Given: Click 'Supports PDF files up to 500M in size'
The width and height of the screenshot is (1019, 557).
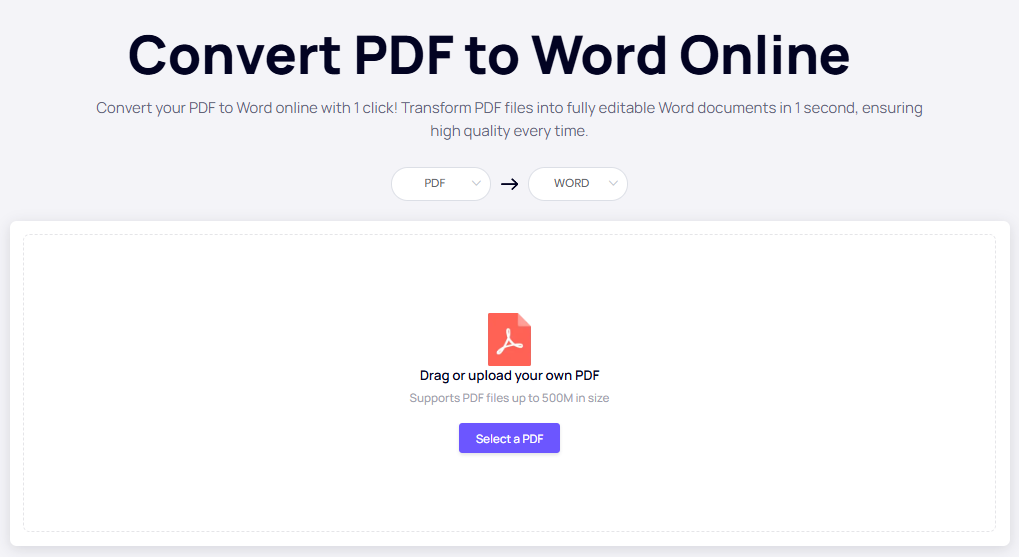Looking at the screenshot, I should click(510, 398).
